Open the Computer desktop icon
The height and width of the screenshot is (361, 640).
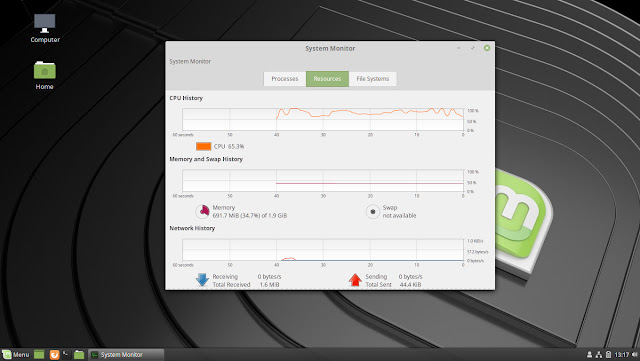coord(45,28)
